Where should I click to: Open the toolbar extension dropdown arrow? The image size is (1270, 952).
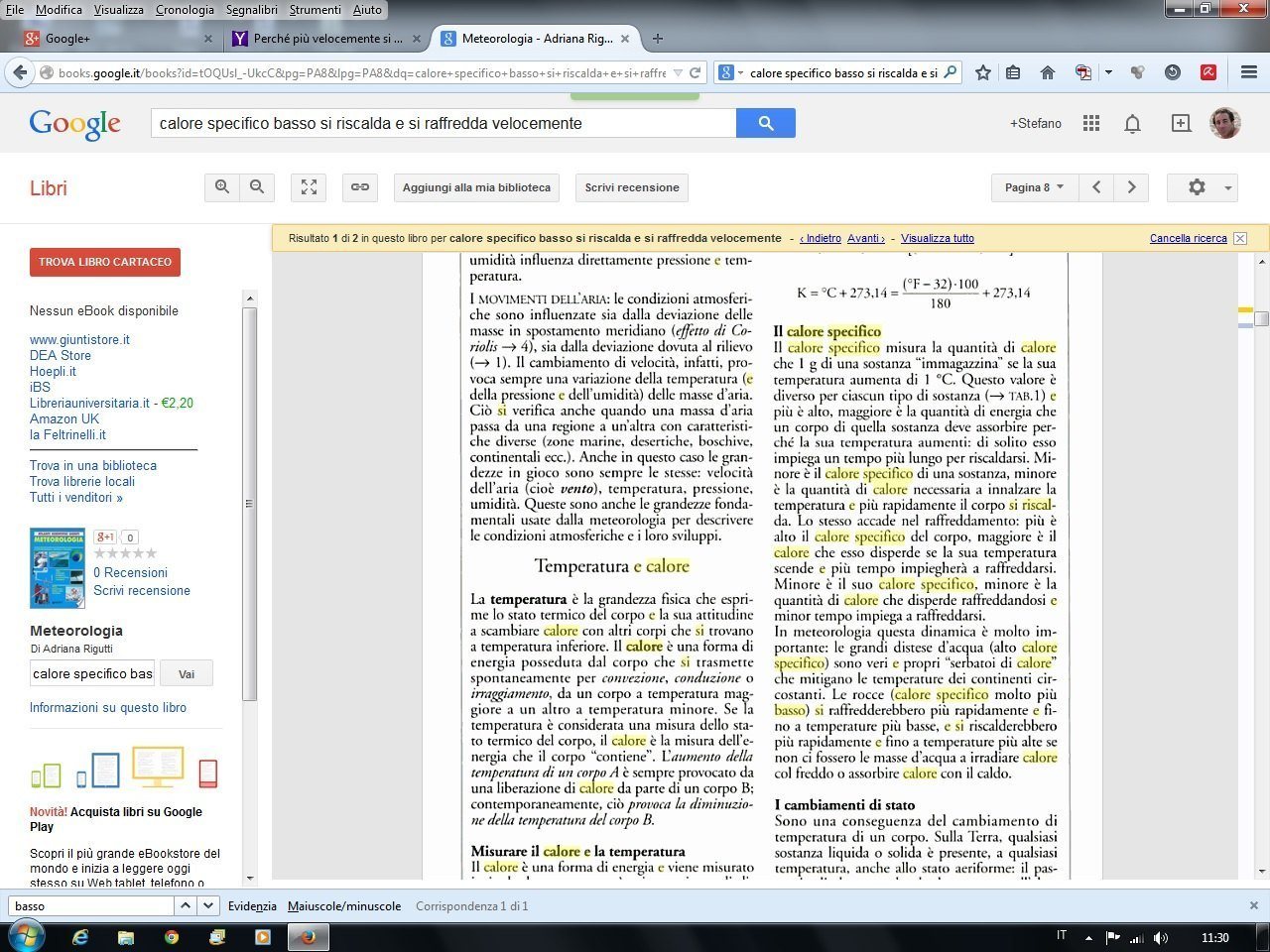[1108, 72]
